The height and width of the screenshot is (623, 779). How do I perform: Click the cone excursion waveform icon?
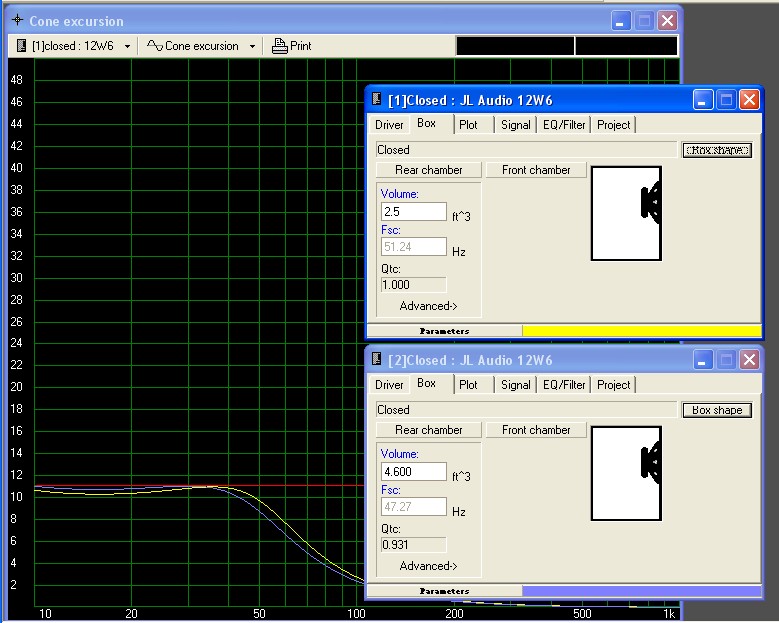point(155,46)
